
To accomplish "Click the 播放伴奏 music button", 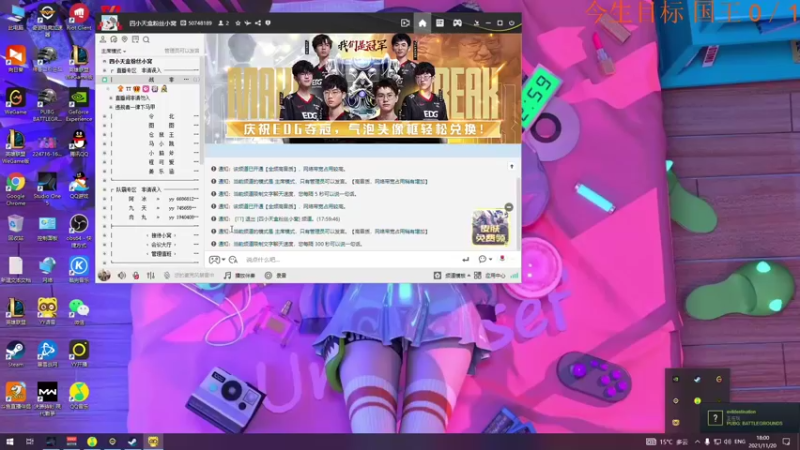I will click(239, 276).
